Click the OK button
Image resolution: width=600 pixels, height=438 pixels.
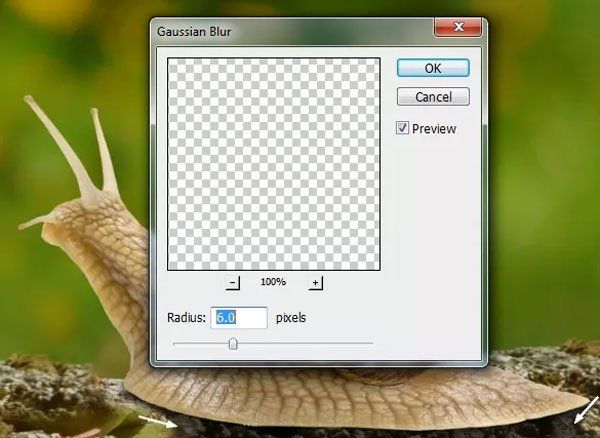point(432,68)
